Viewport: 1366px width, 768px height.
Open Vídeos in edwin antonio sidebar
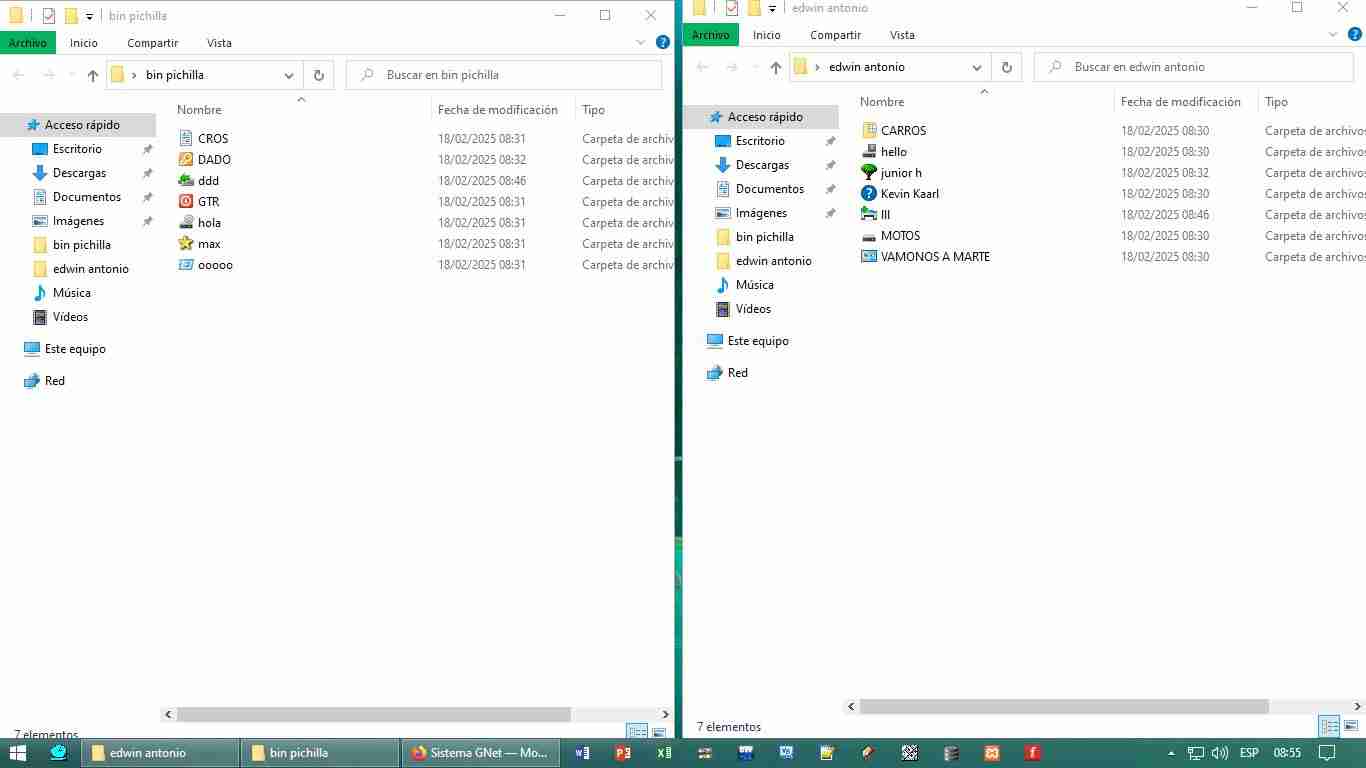click(753, 309)
